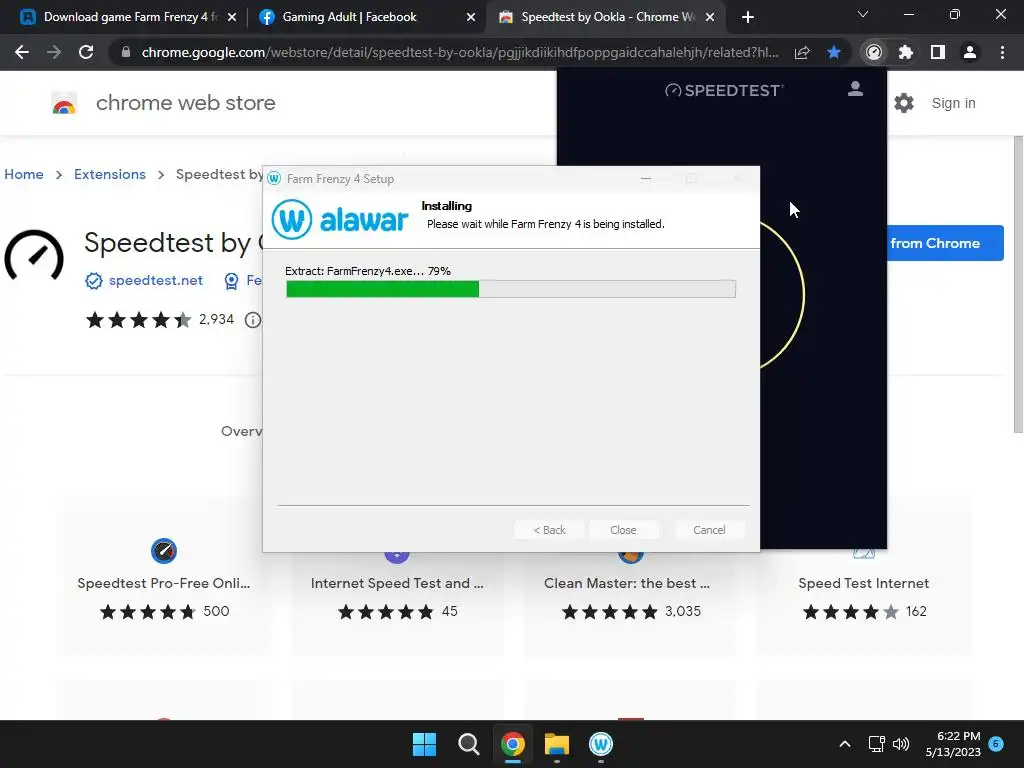Toggle the bookmark star for this page

pyautogui.click(x=834, y=52)
